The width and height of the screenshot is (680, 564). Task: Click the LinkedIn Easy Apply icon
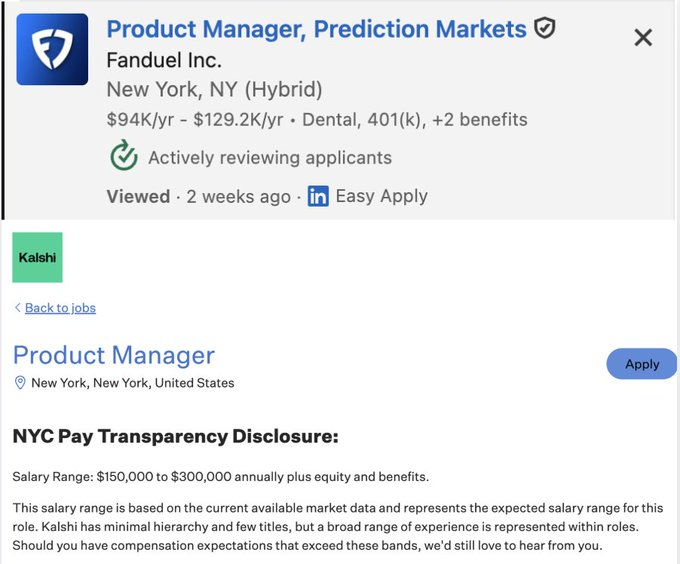pos(318,196)
